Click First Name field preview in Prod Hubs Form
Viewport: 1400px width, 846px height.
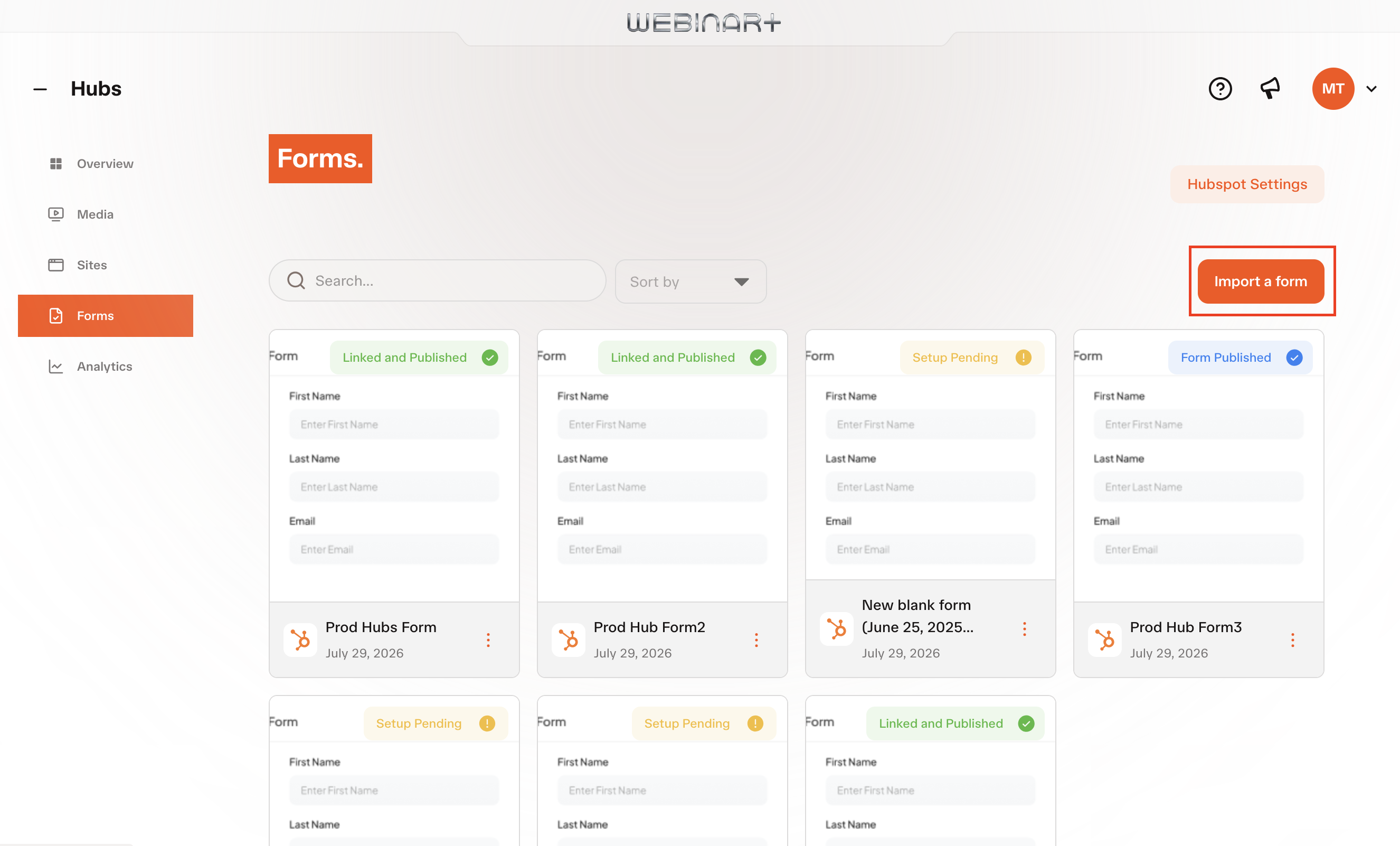[x=394, y=424]
